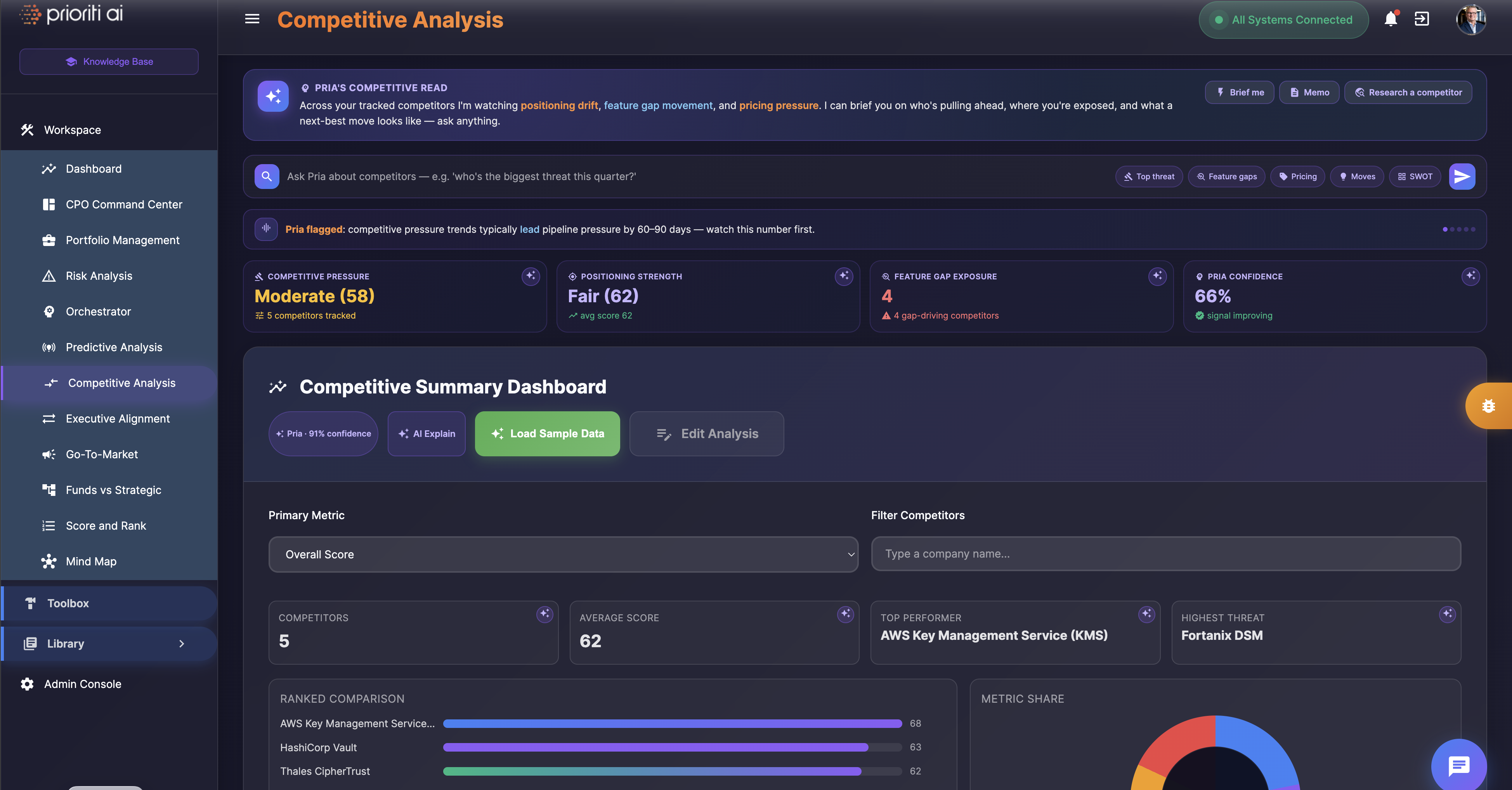This screenshot has height=790, width=1512.
Task: Open AI sparkle on Competitive Pressure card
Action: point(531,276)
